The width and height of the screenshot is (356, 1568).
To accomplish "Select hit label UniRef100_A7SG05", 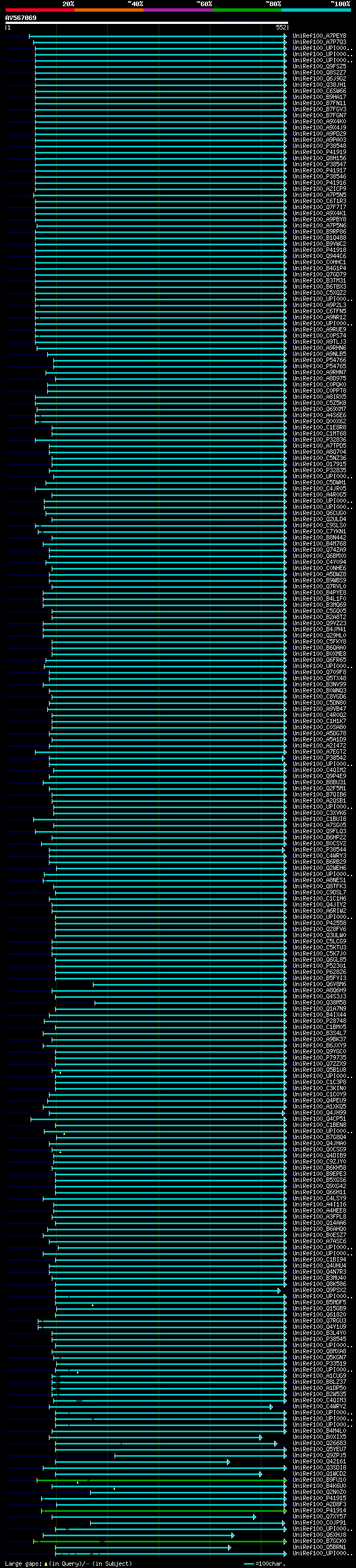I will [319, 825].
